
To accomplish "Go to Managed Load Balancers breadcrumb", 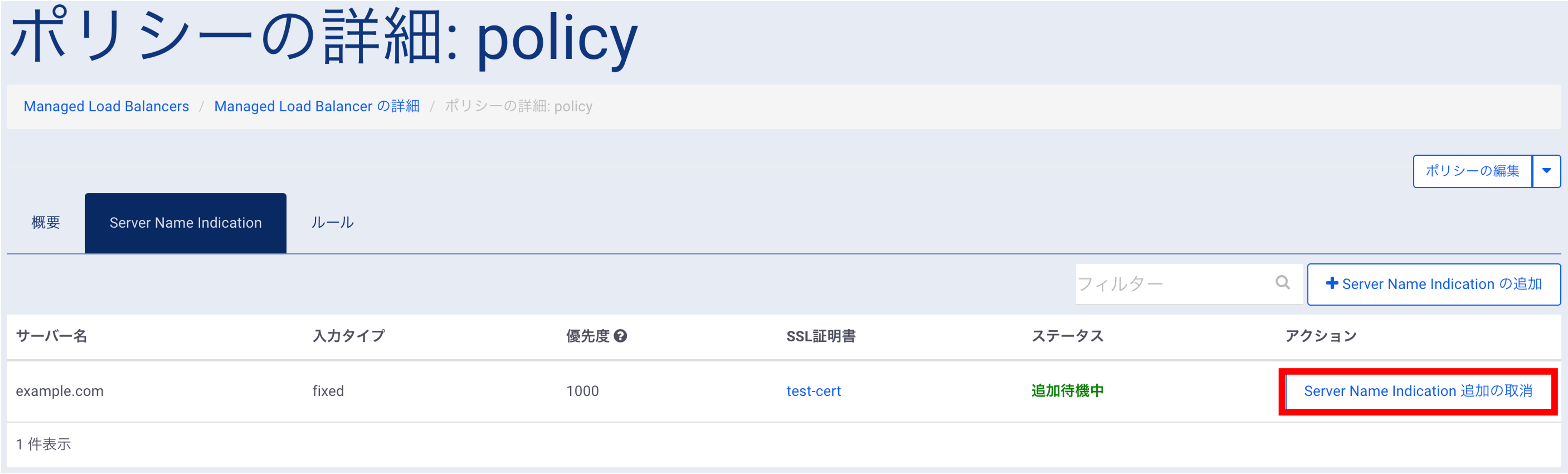I will tap(106, 107).
